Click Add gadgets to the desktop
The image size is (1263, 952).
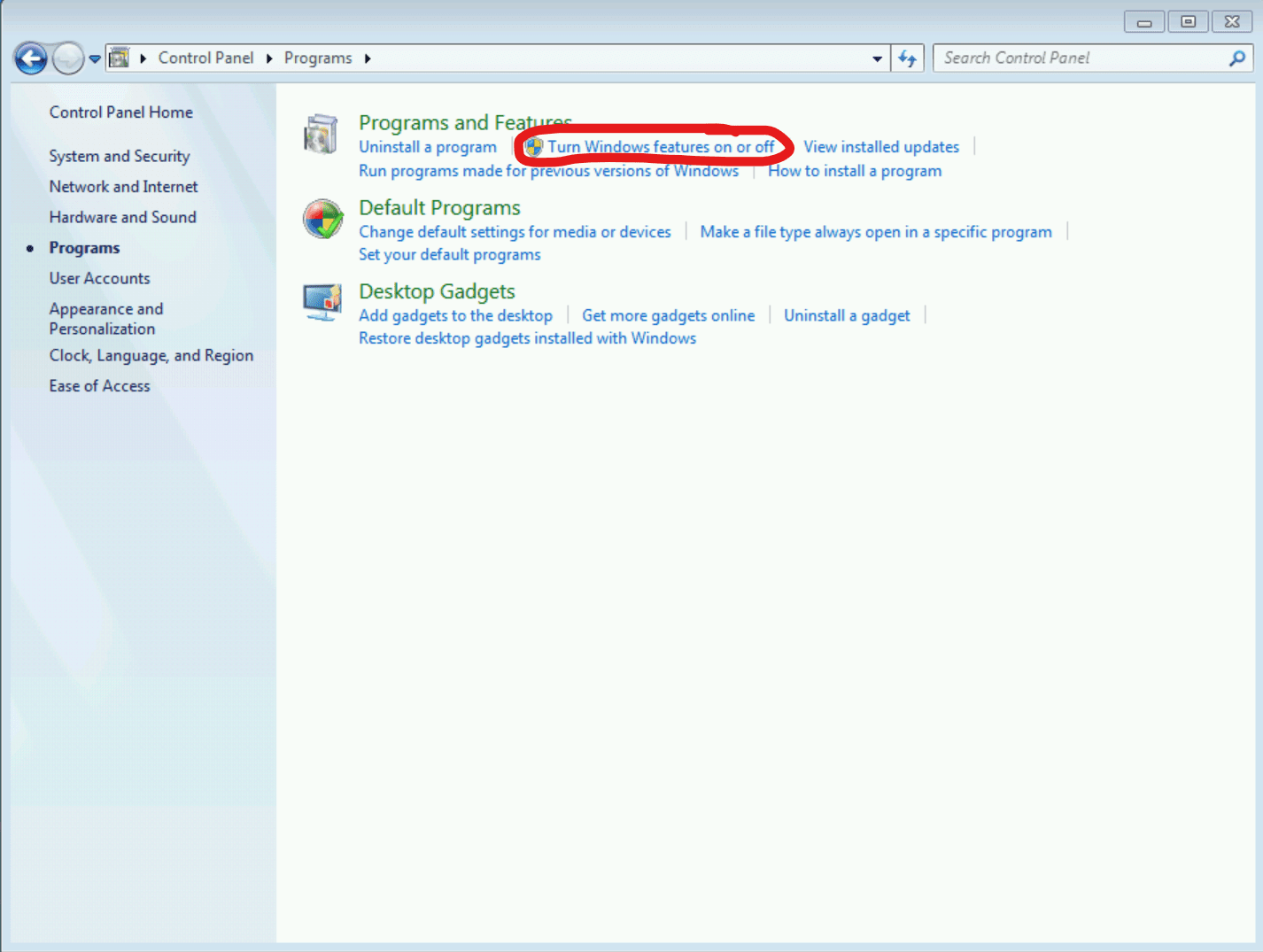pyautogui.click(x=455, y=316)
